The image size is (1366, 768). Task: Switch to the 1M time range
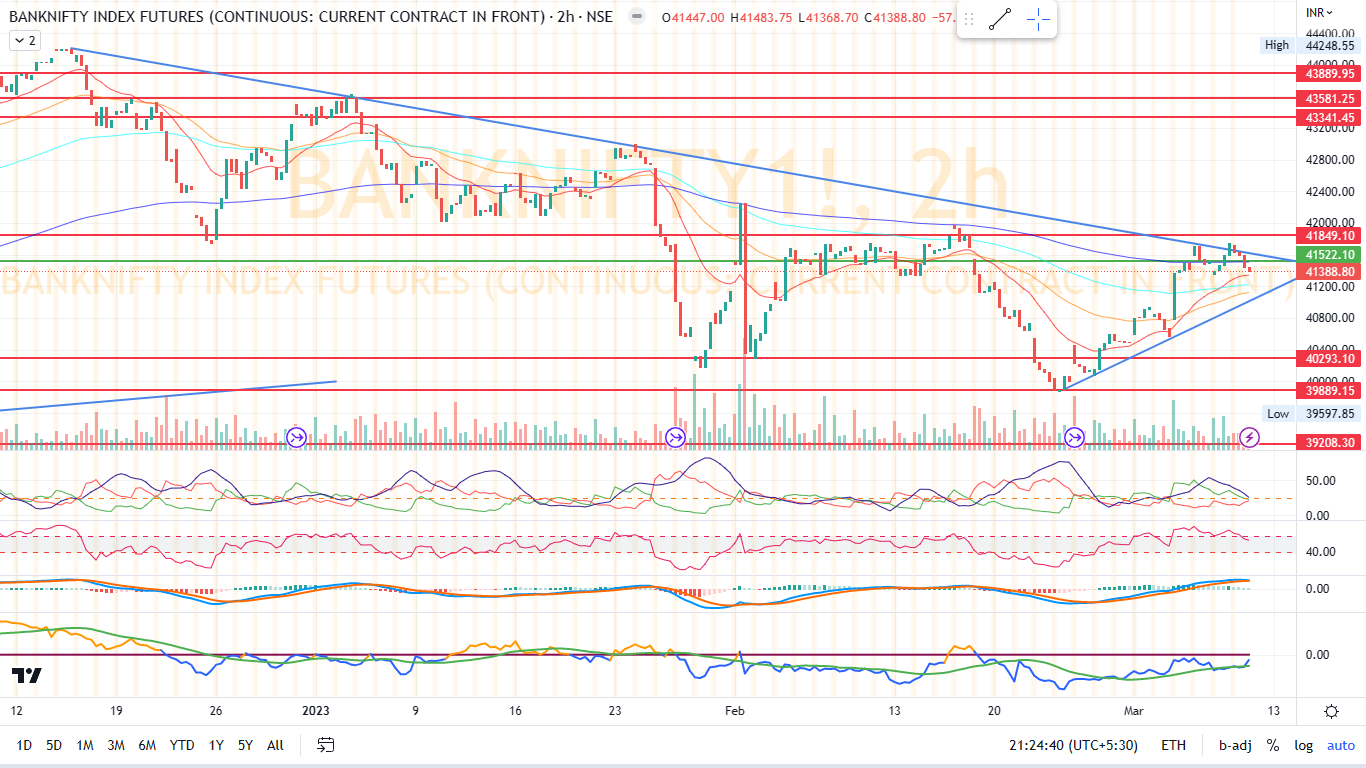point(85,745)
